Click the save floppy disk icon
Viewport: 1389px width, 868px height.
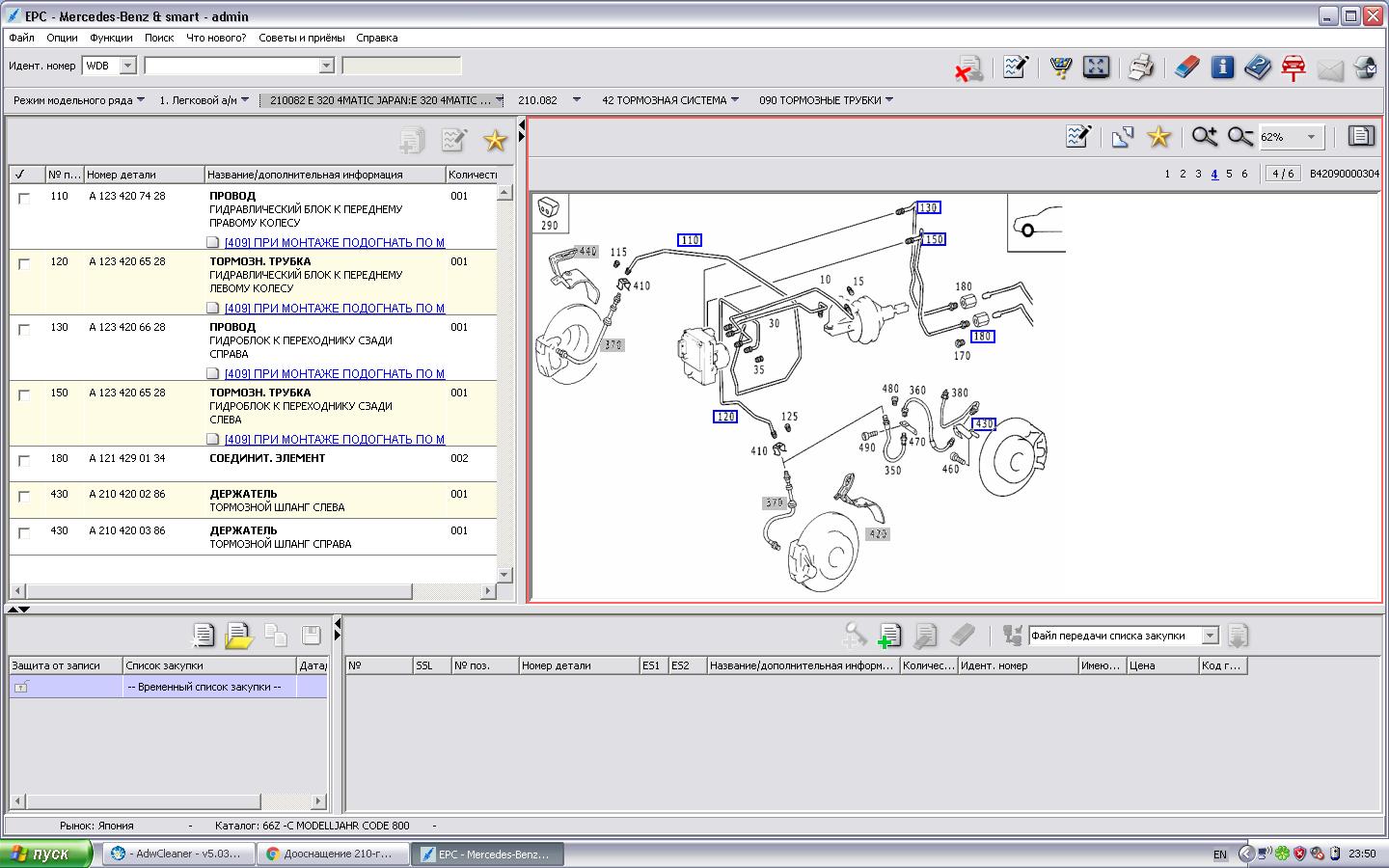tap(311, 635)
